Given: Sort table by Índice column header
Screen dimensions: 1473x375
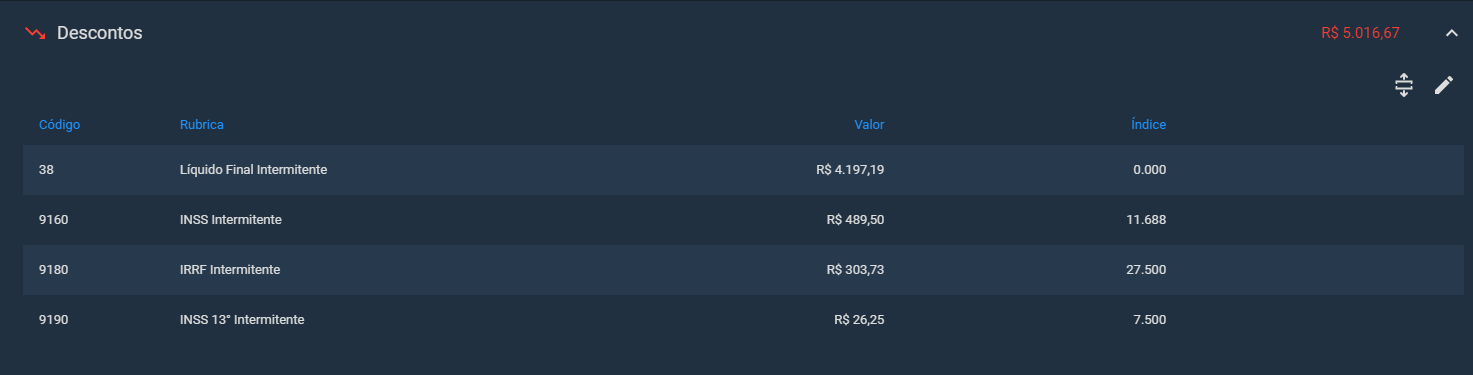Looking at the screenshot, I should coord(1148,125).
